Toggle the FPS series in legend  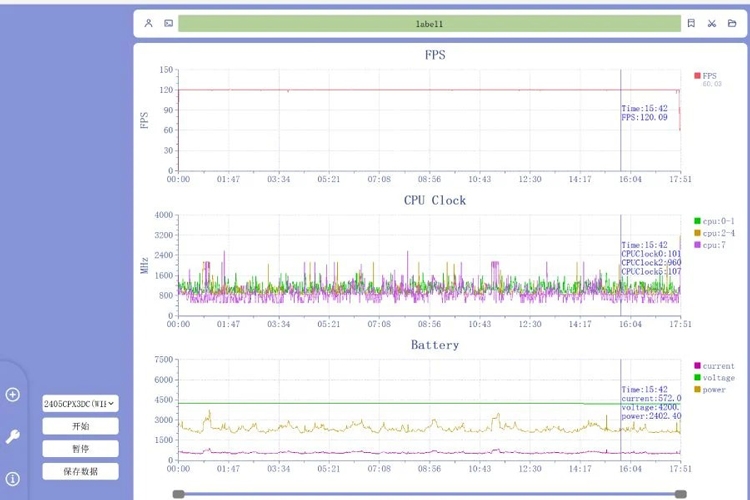click(x=706, y=76)
